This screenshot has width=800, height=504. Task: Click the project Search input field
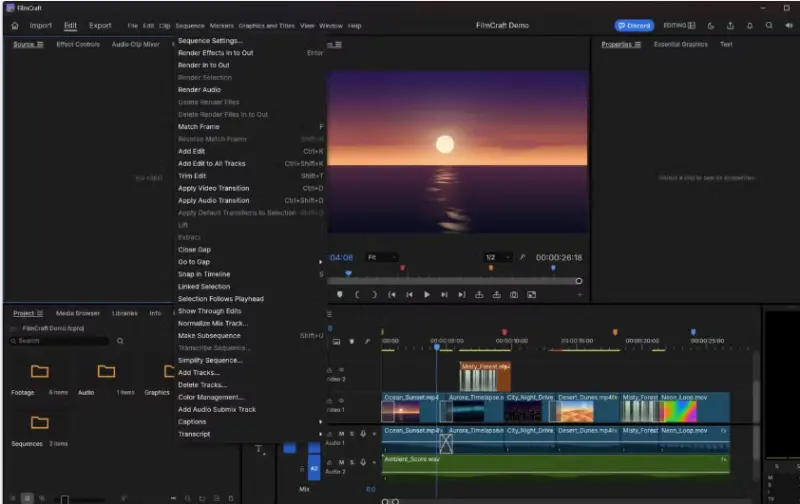(59, 341)
